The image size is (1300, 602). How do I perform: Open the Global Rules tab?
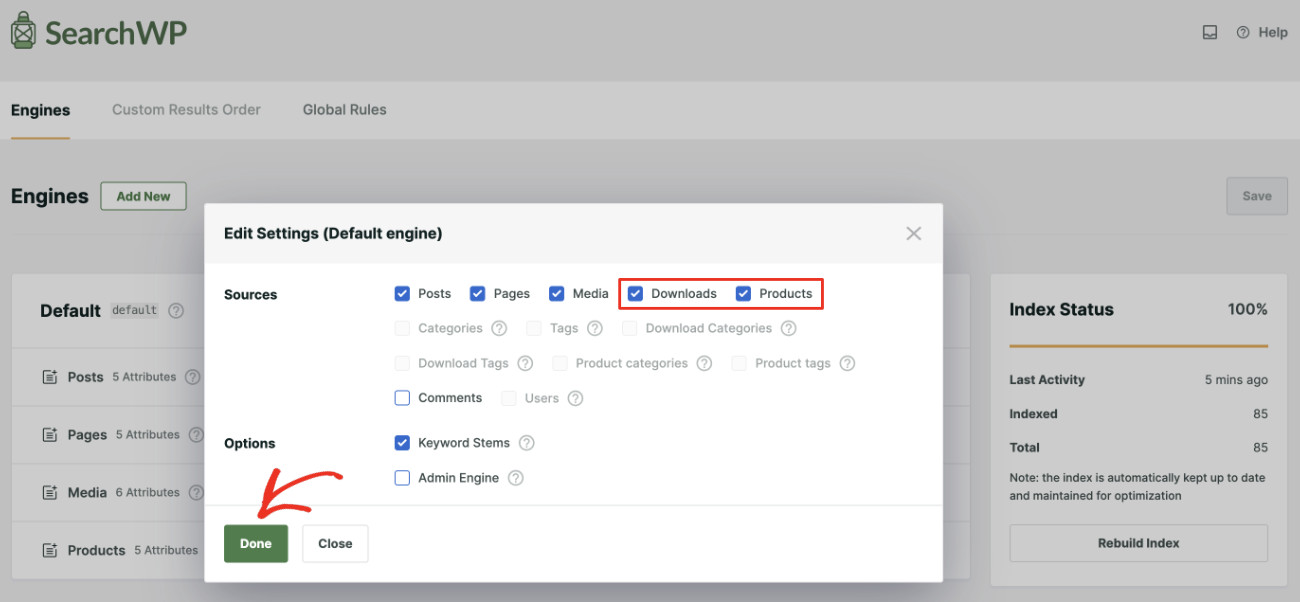344,110
